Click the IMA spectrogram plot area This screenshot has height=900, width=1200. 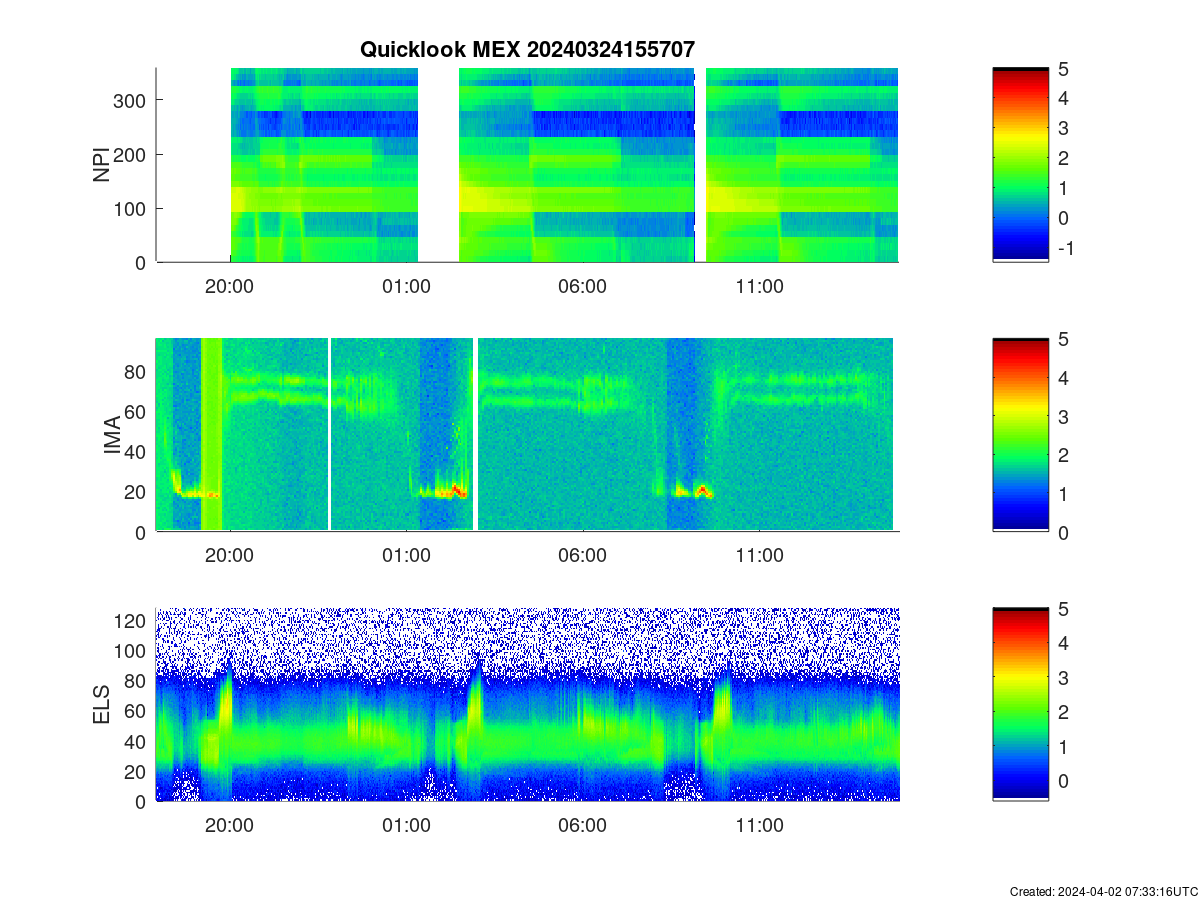pos(527,435)
